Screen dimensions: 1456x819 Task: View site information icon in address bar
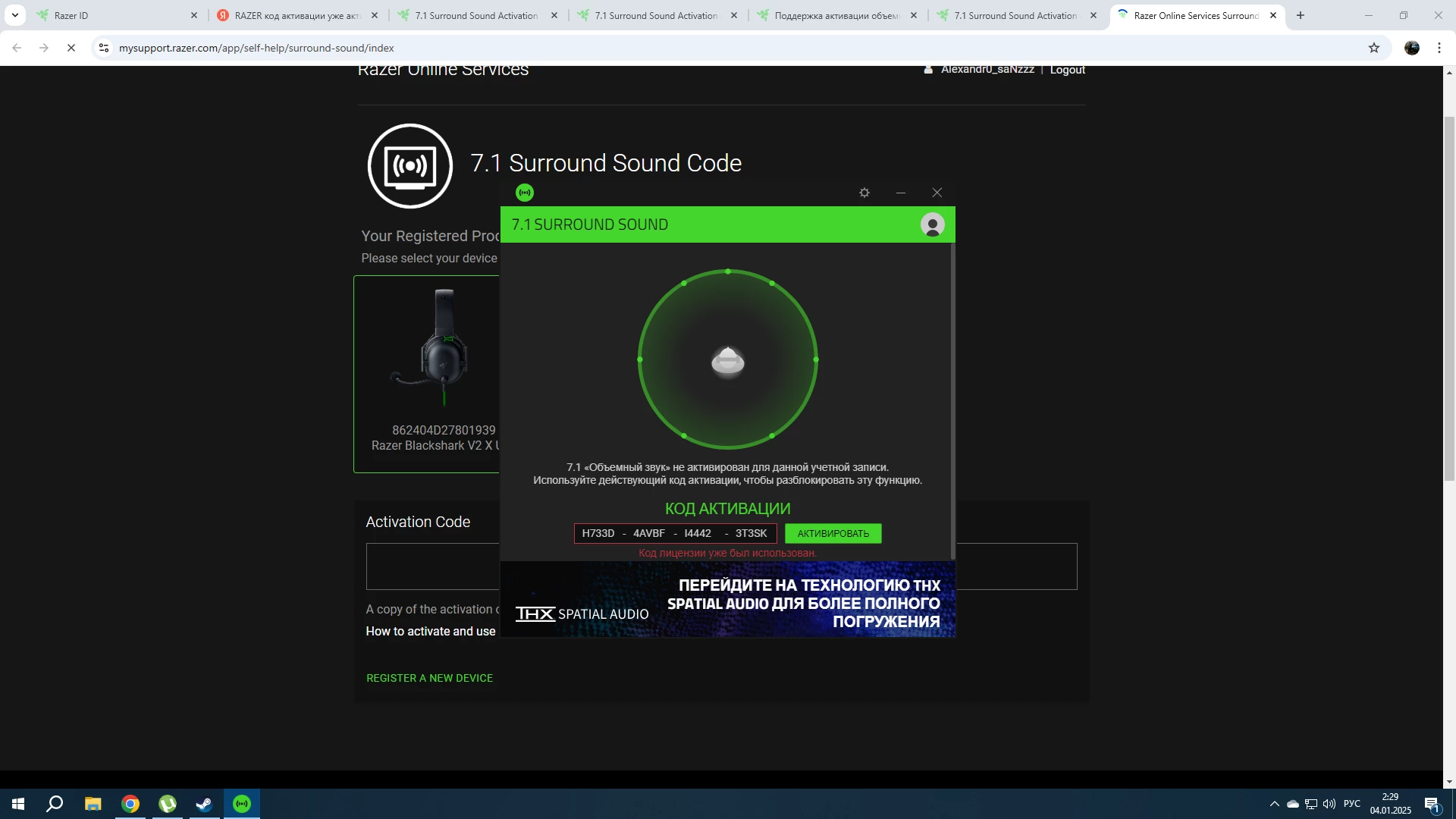pyautogui.click(x=104, y=48)
